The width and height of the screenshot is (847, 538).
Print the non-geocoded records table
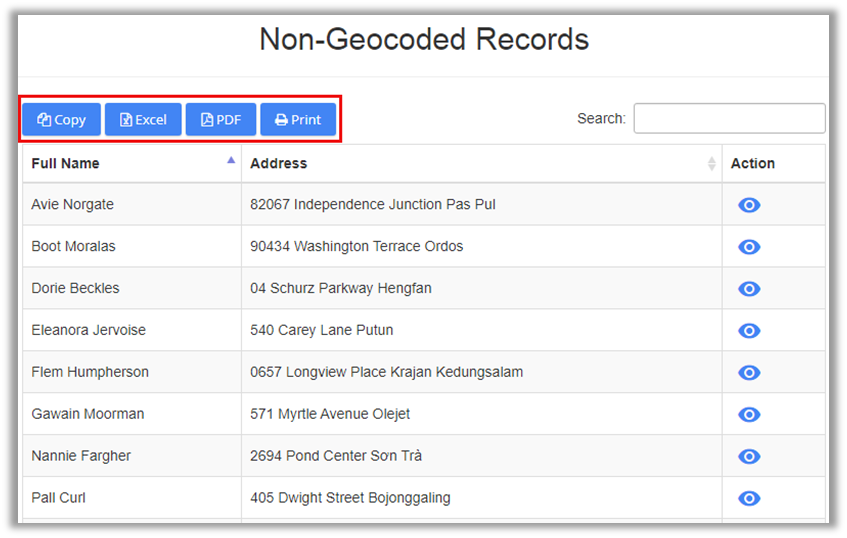point(298,119)
